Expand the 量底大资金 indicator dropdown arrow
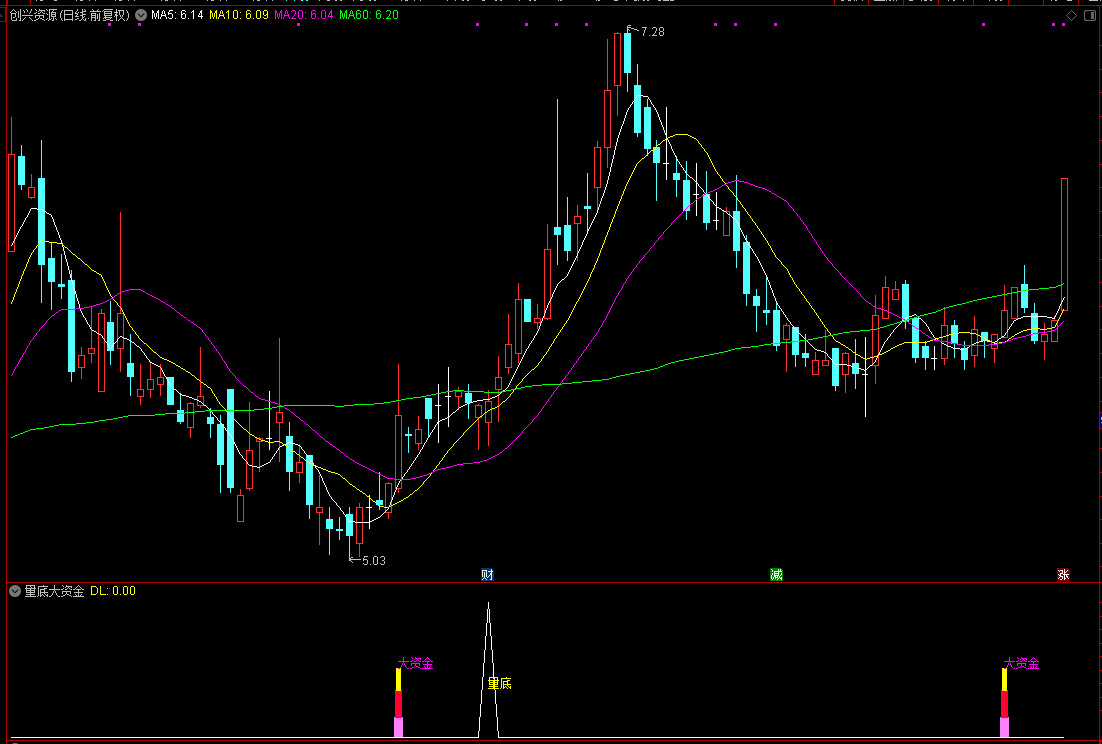Image resolution: width=1102 pixels, height=744 pixels. point(15,592)
